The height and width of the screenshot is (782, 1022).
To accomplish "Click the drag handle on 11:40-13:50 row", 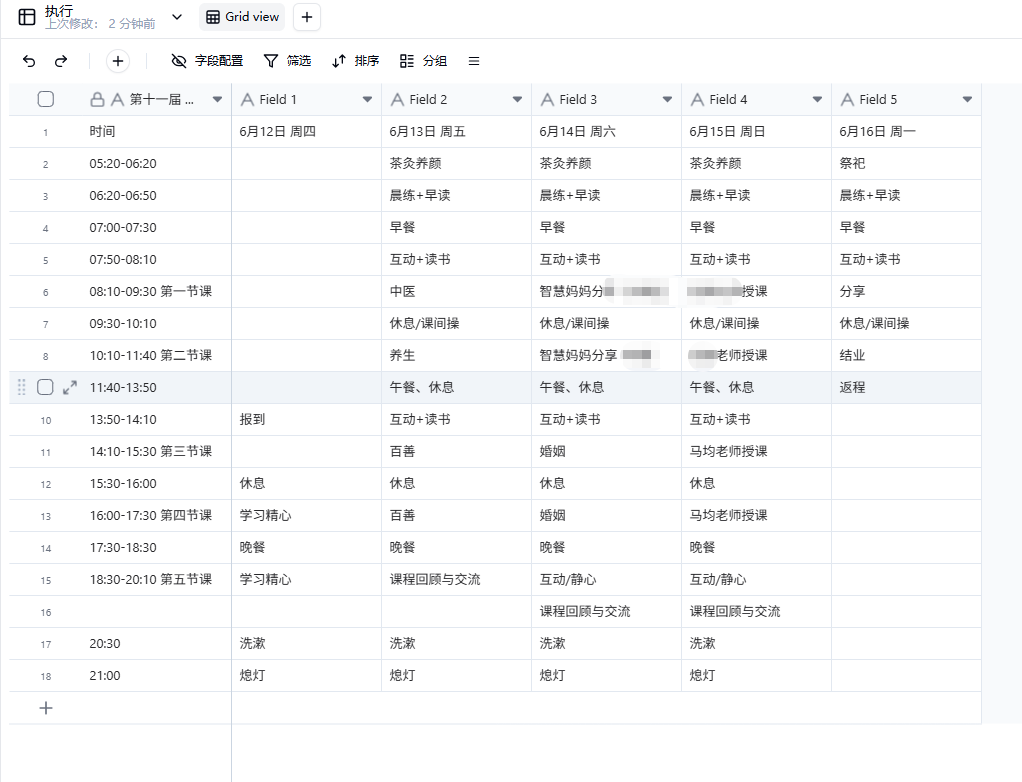I will tap(22, 387).
